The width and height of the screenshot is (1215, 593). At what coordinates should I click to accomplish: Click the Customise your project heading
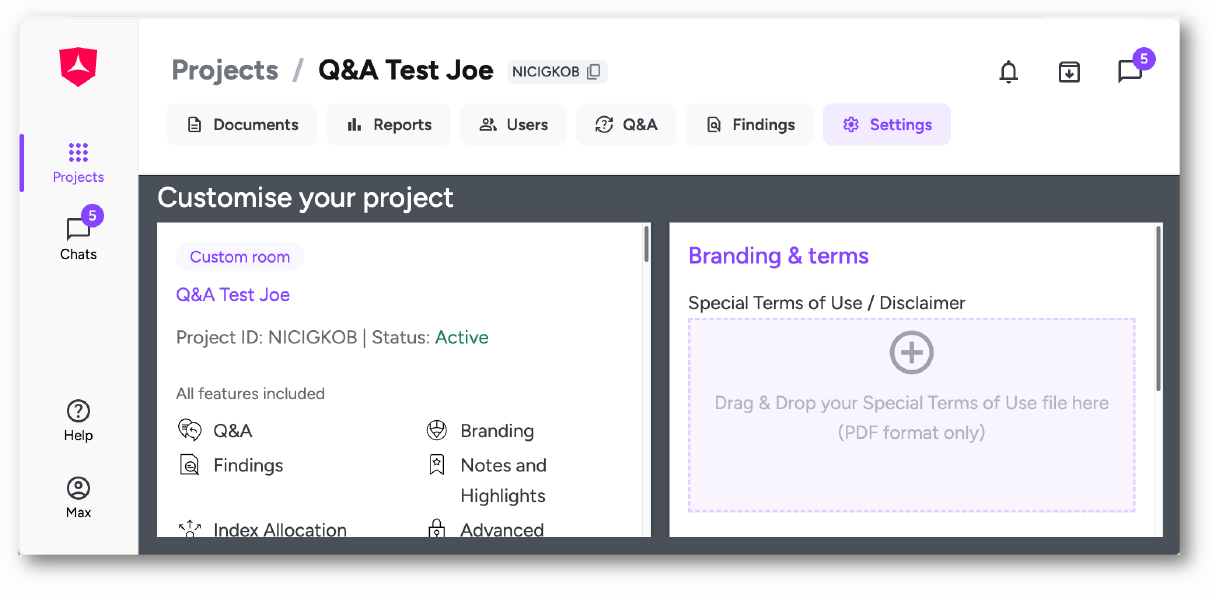[x=305, y=198]
